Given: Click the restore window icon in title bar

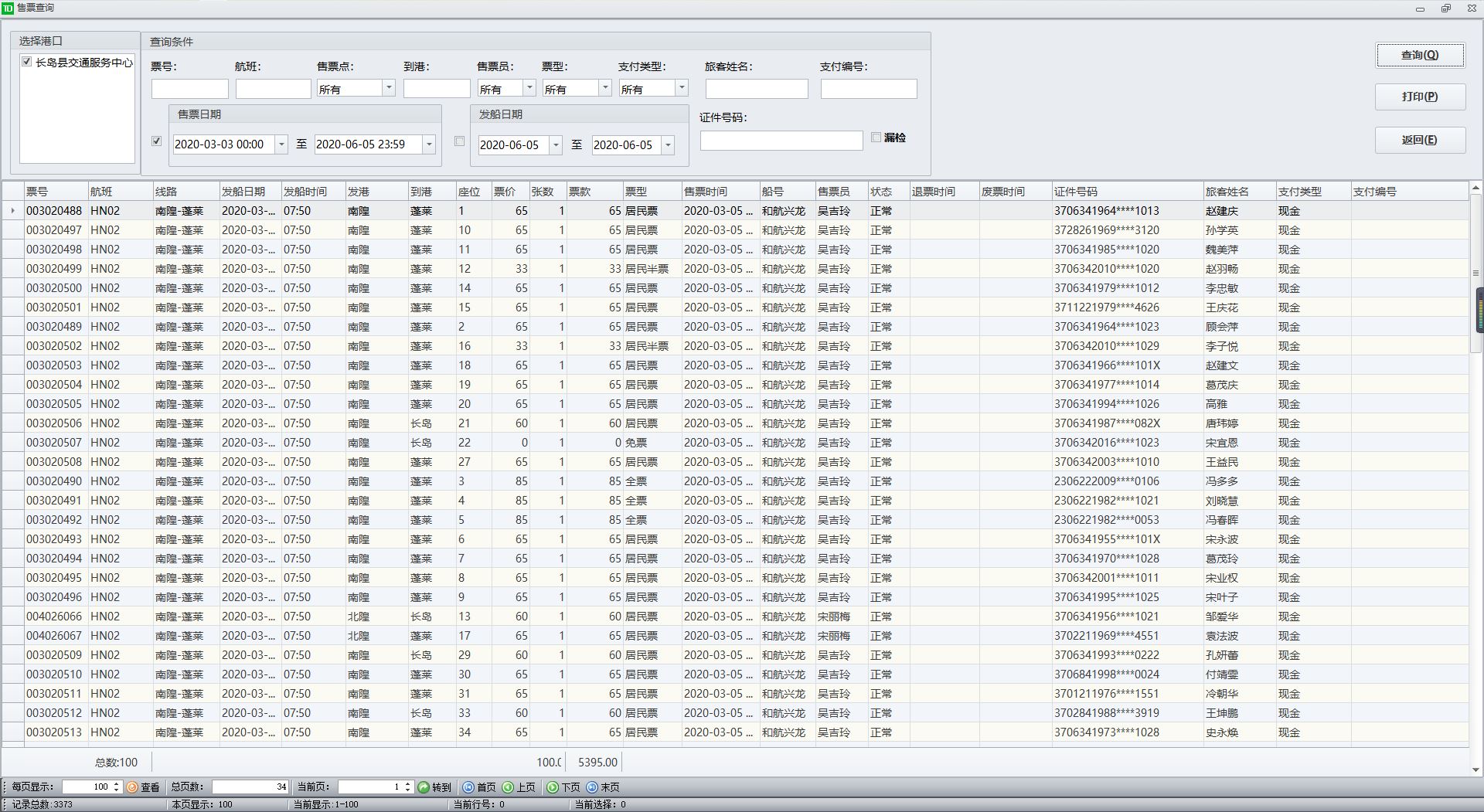Looking at the screenshot, I should [1445, 8].
